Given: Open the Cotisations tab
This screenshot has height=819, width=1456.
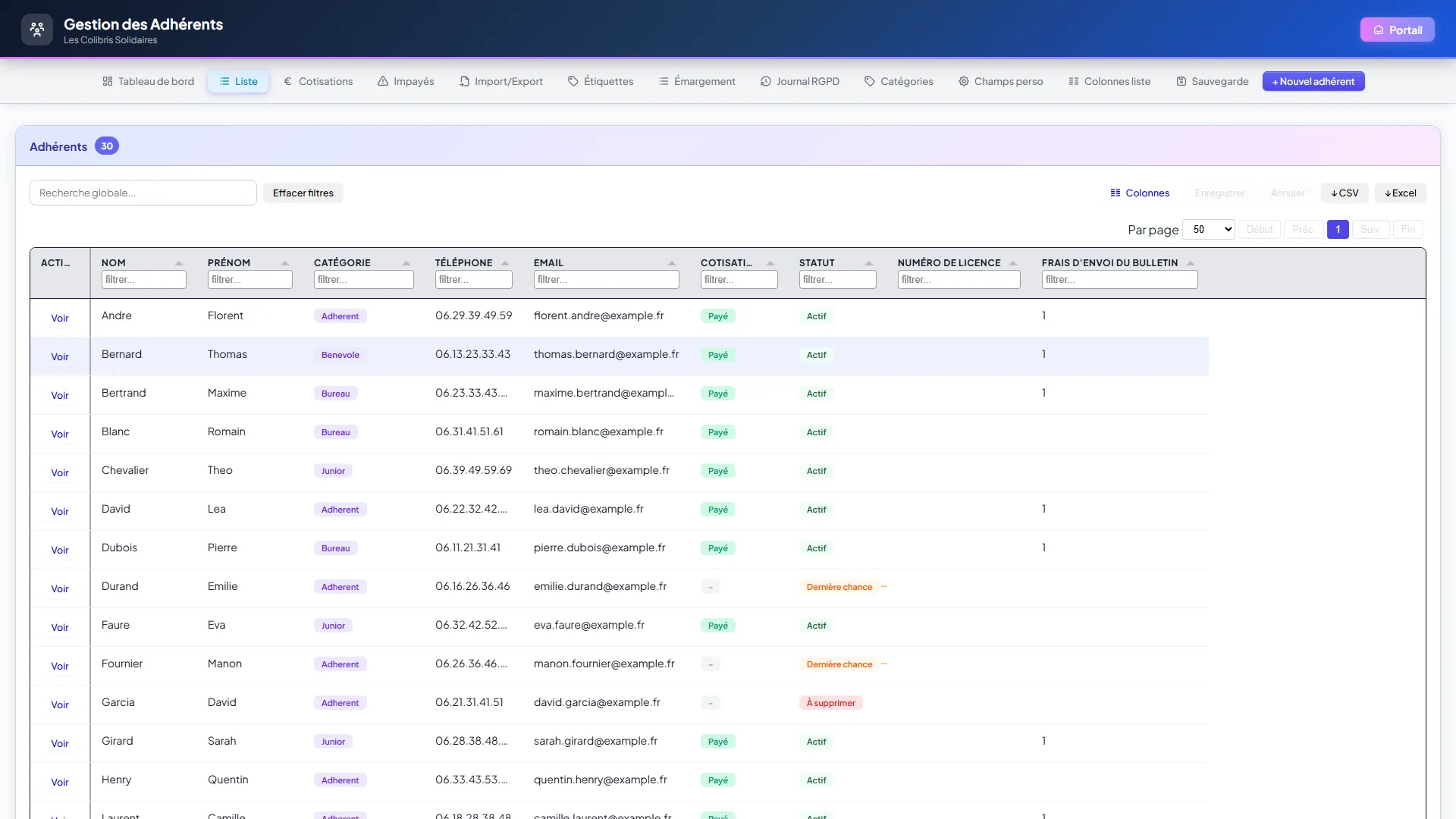Looking at the screenshot, I should coord(318,81).
